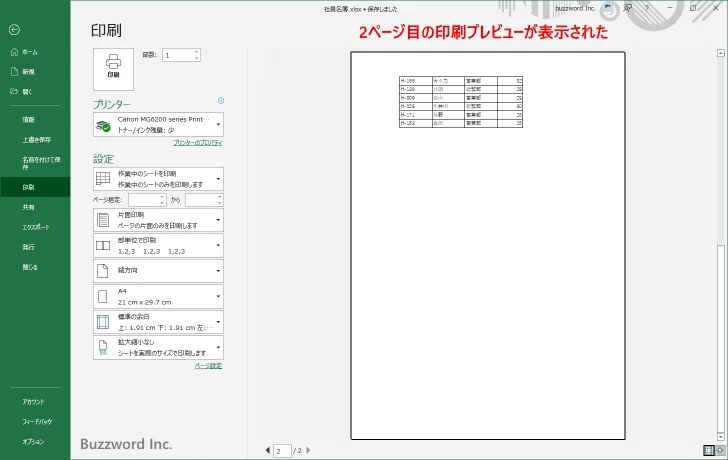
Task: Click the 部数 copies input field
Action: (x=178, y=55)
